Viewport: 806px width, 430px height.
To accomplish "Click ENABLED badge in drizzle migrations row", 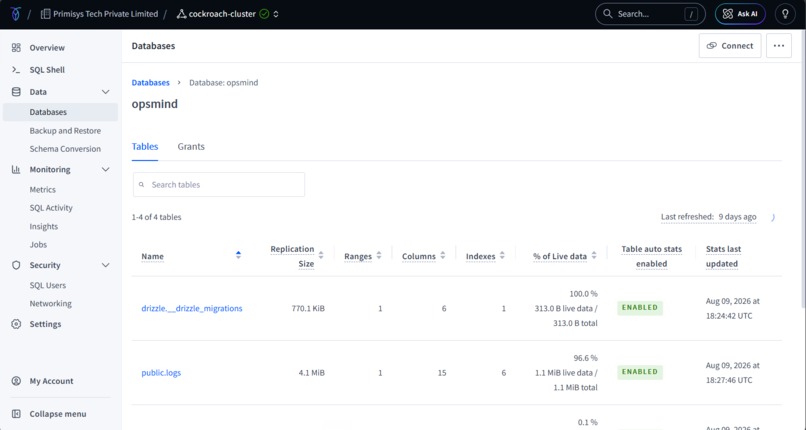I will tap(640, 308).
